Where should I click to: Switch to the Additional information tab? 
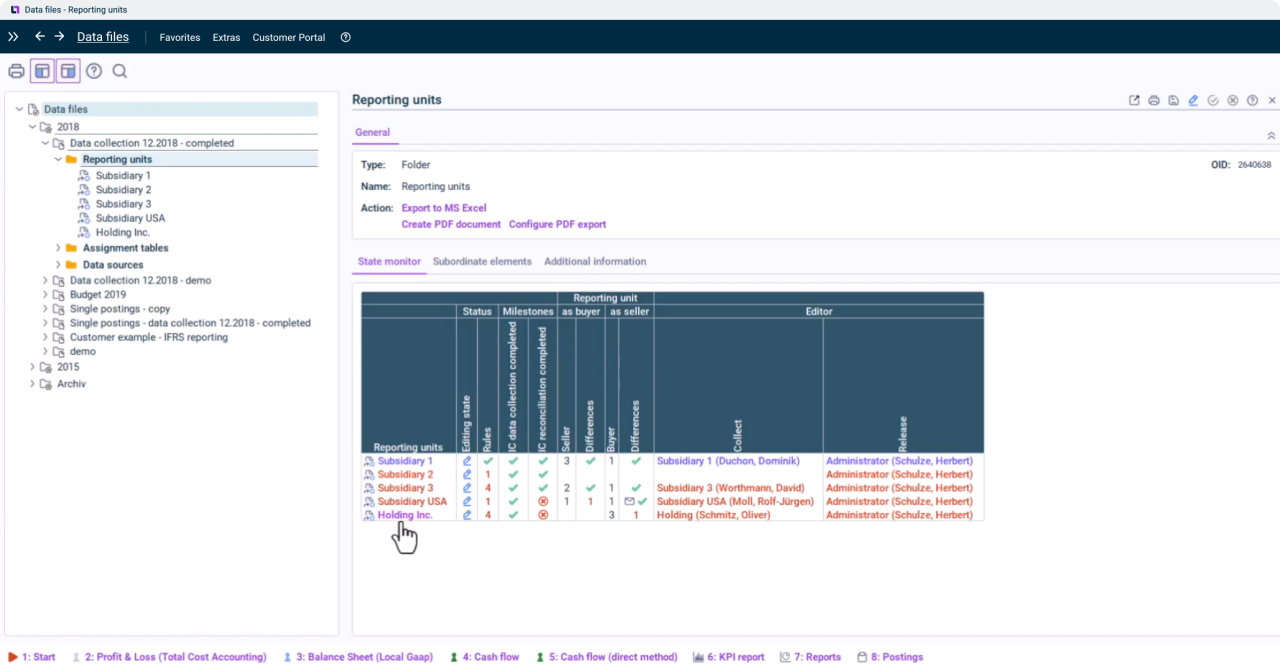coord(595,261)
